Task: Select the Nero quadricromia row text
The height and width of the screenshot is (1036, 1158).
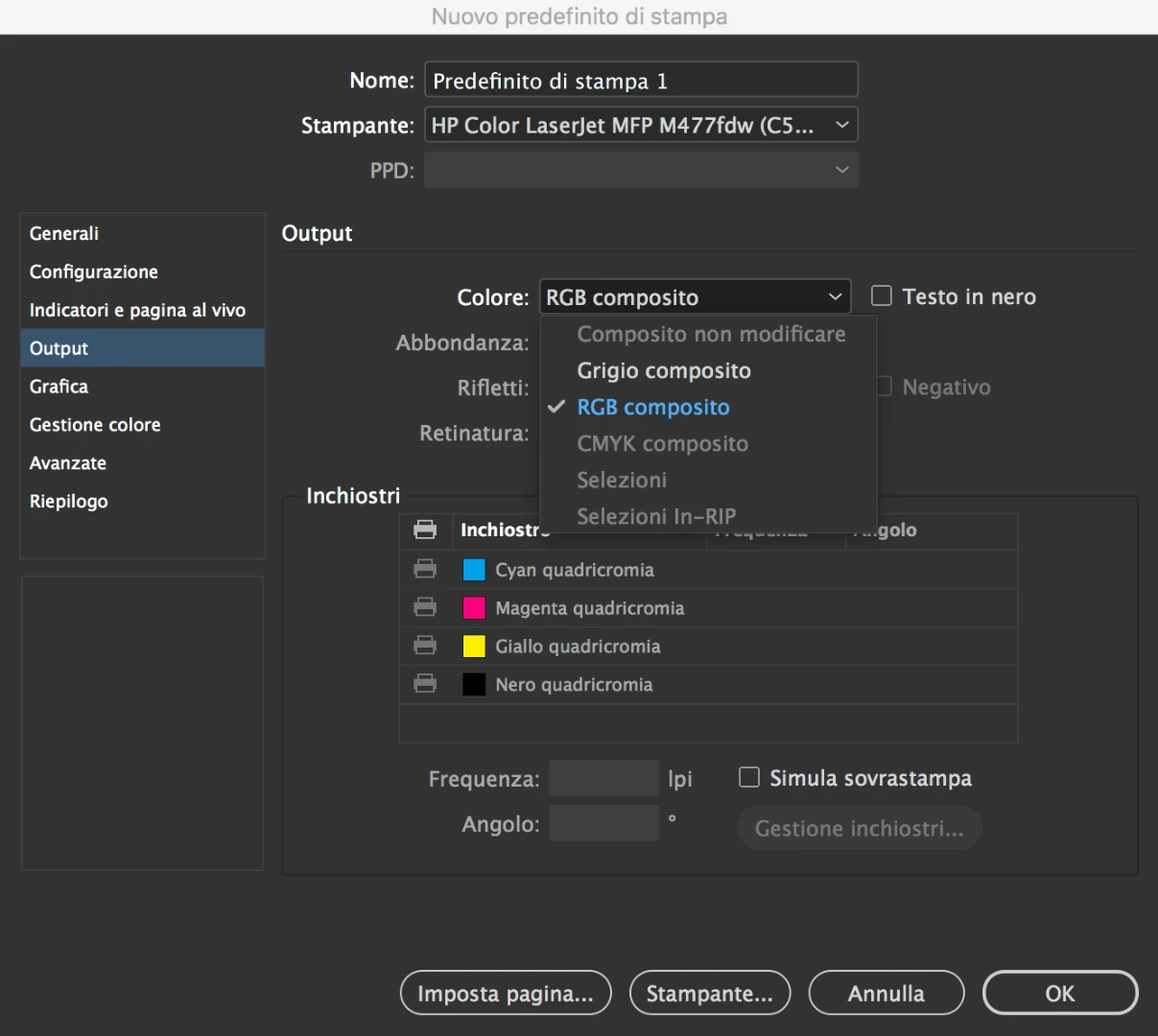Action: point(574,685)
